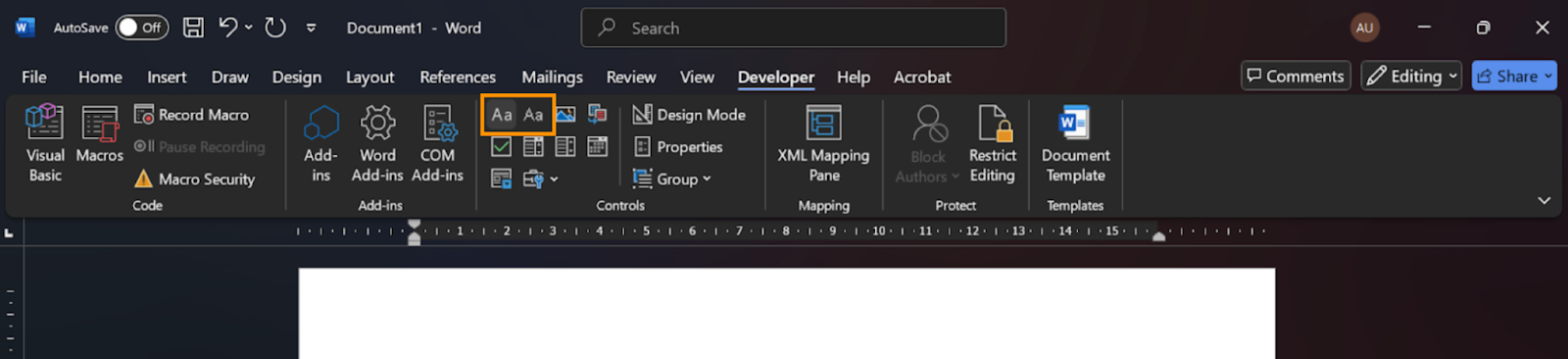Click in the Search box
This screenshot has height=359, width=1568.
pos(794,27)
